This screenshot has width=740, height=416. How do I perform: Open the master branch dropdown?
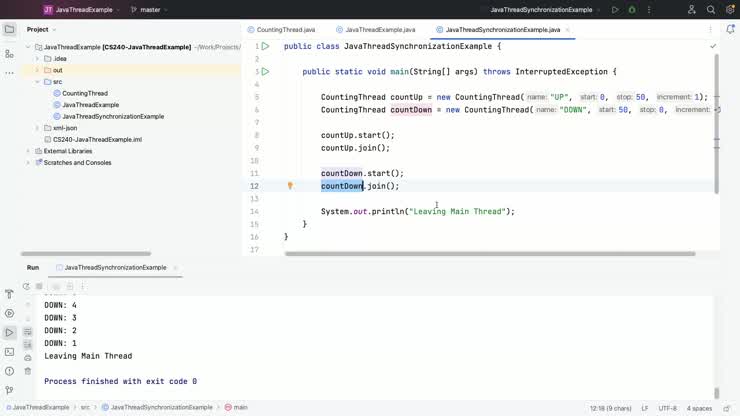149,9
